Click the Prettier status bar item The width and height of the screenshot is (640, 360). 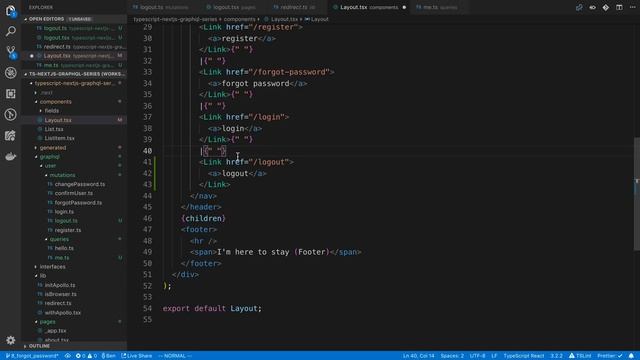[610, 356]
